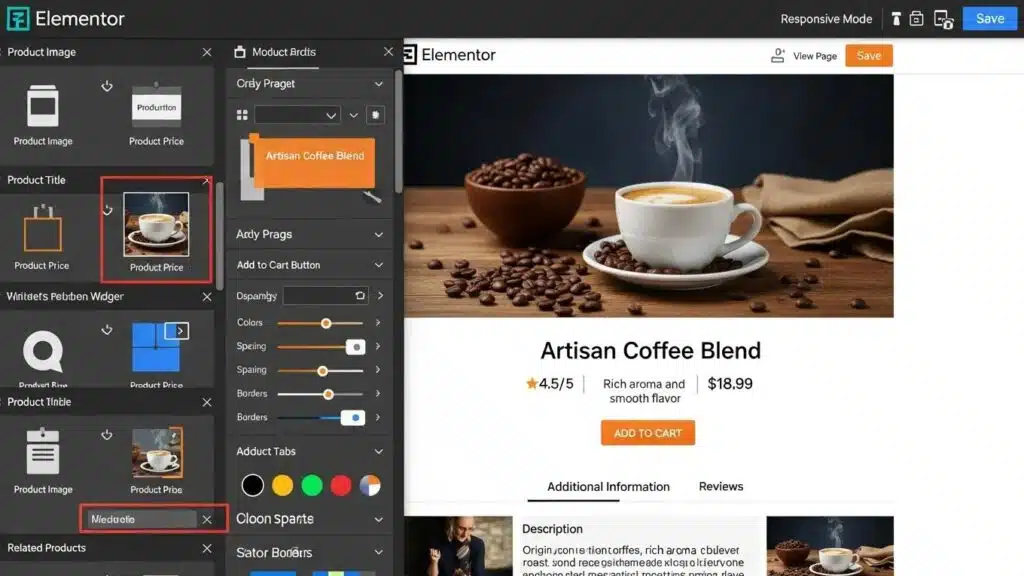
Task: Click the grid layout icon
Action: pyautogui.click(x=242, y=115)
